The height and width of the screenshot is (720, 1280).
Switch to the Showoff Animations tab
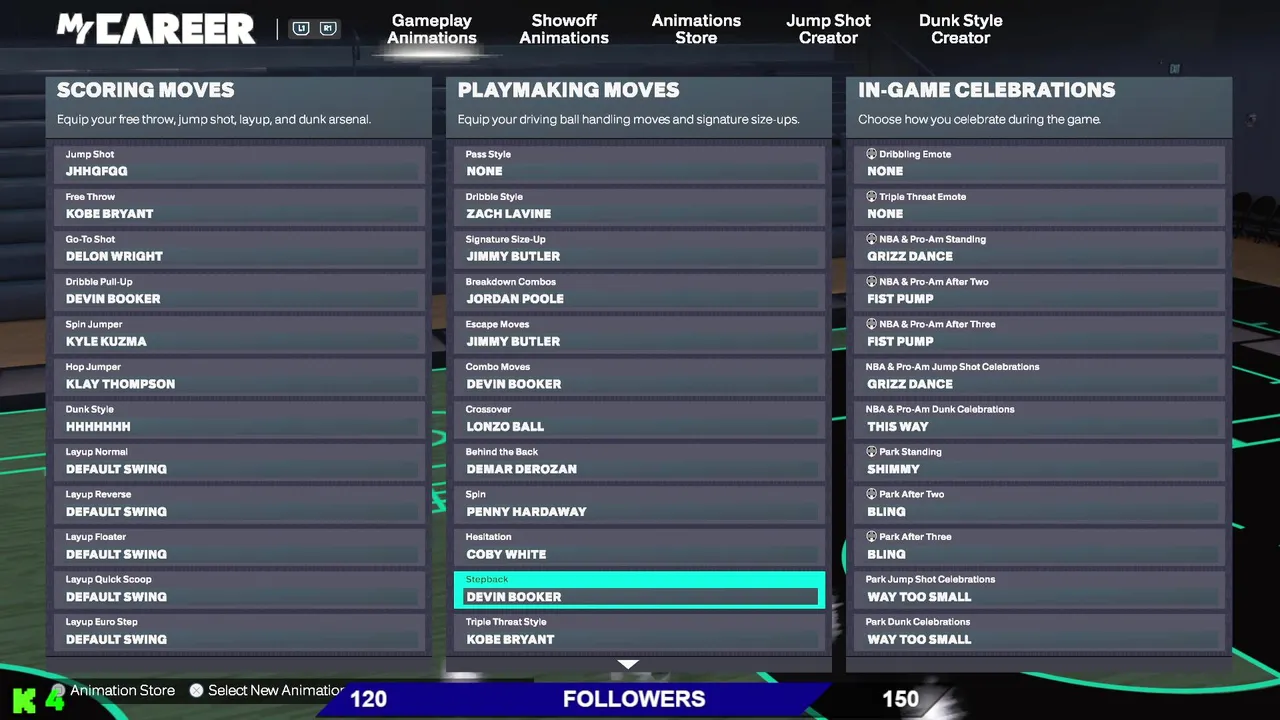click(564, 29)
